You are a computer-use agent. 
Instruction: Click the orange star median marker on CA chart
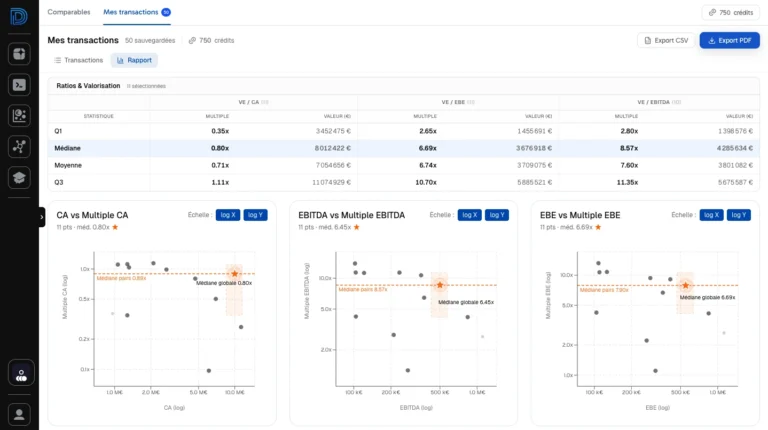(235, 273)
